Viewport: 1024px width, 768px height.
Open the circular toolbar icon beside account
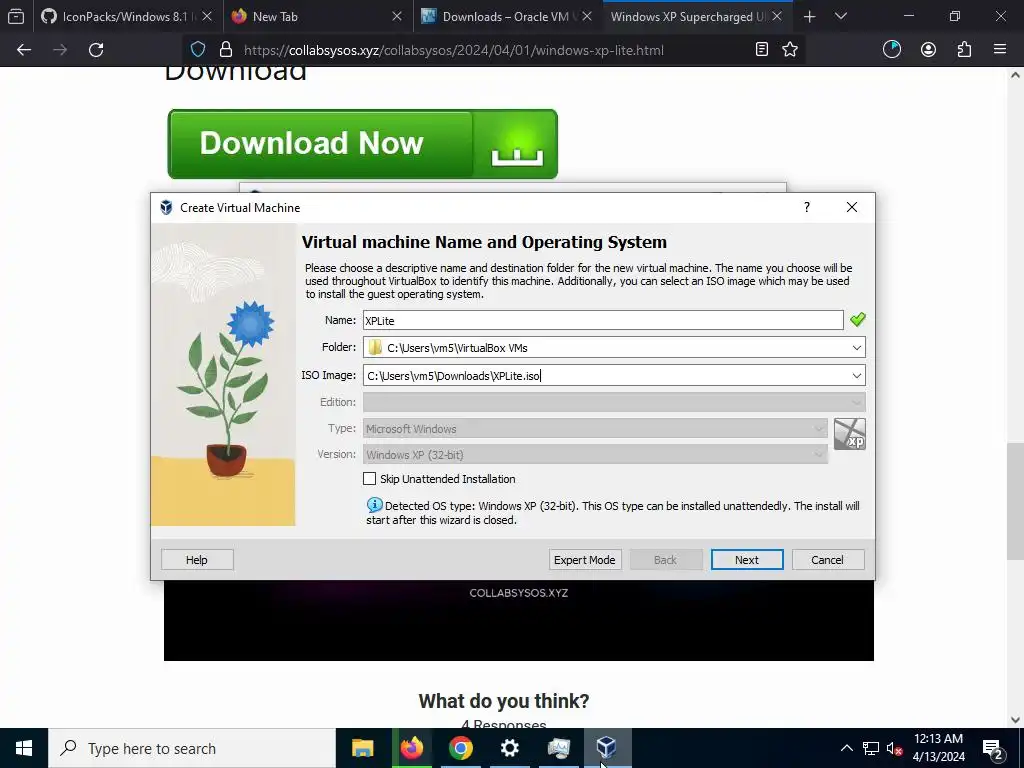pos(891,50)
